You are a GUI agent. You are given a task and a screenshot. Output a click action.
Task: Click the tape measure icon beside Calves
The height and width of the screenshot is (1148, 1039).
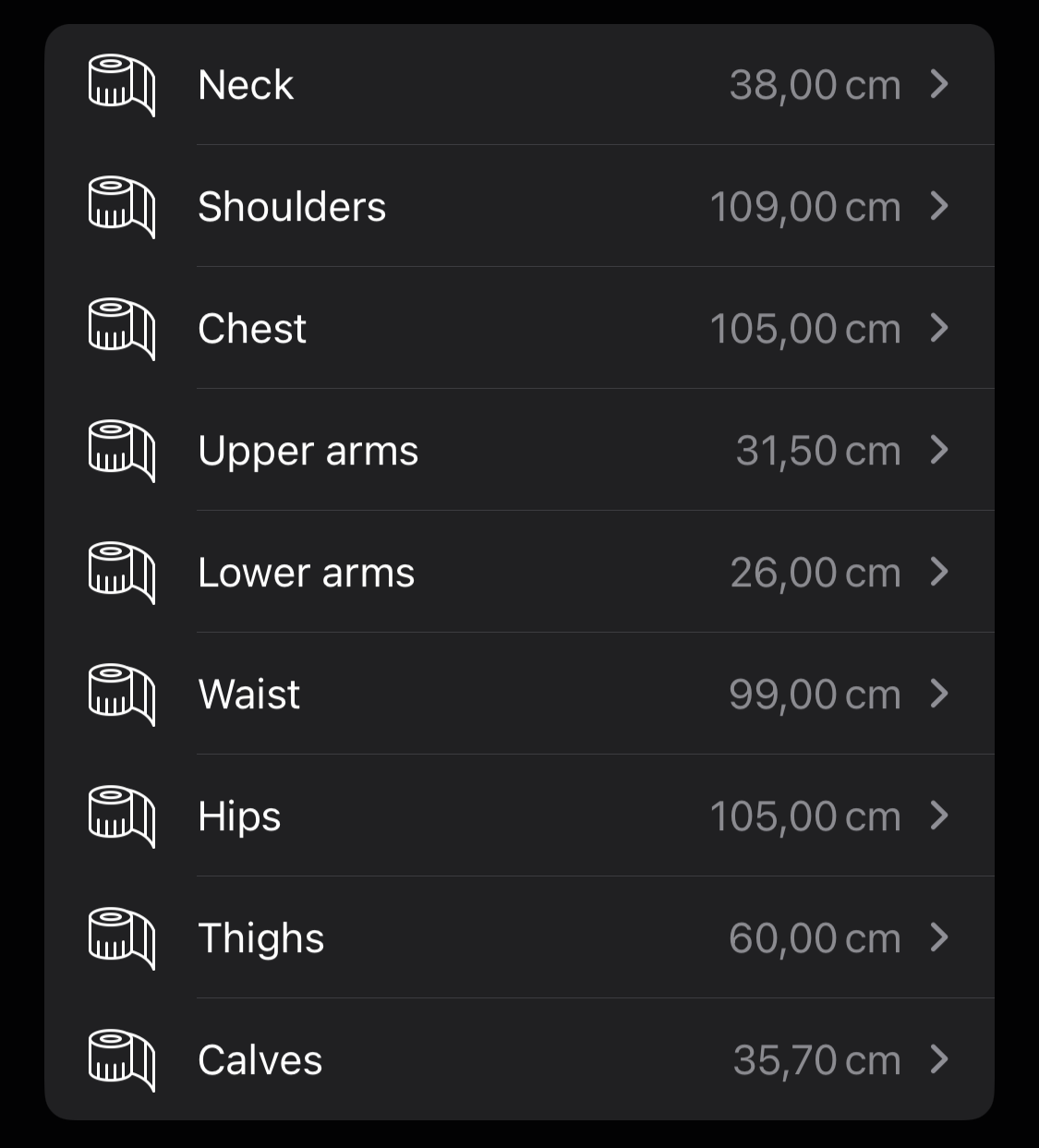tap(121, 1060)
